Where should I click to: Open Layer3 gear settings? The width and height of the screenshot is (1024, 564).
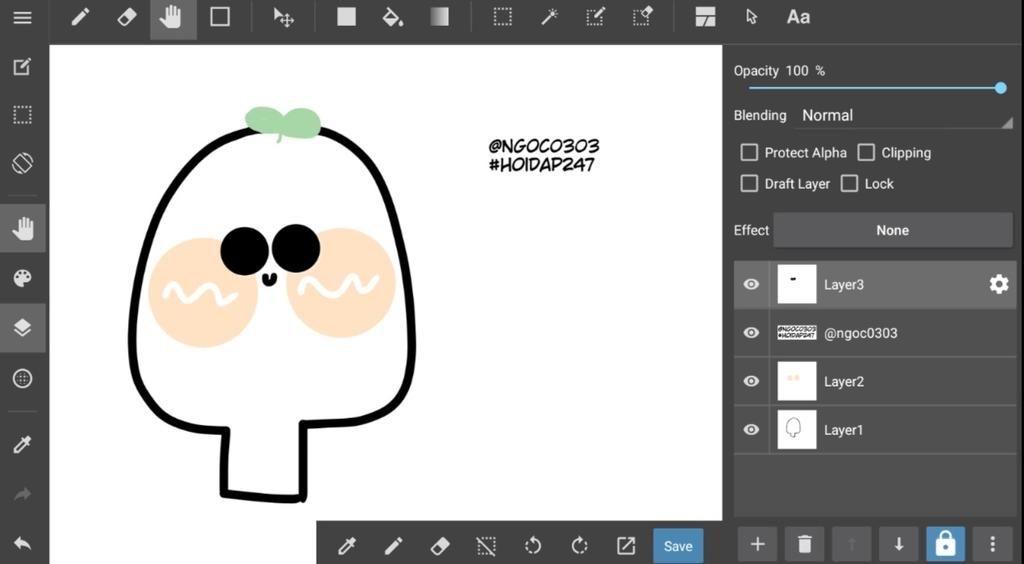pos(999,284)
